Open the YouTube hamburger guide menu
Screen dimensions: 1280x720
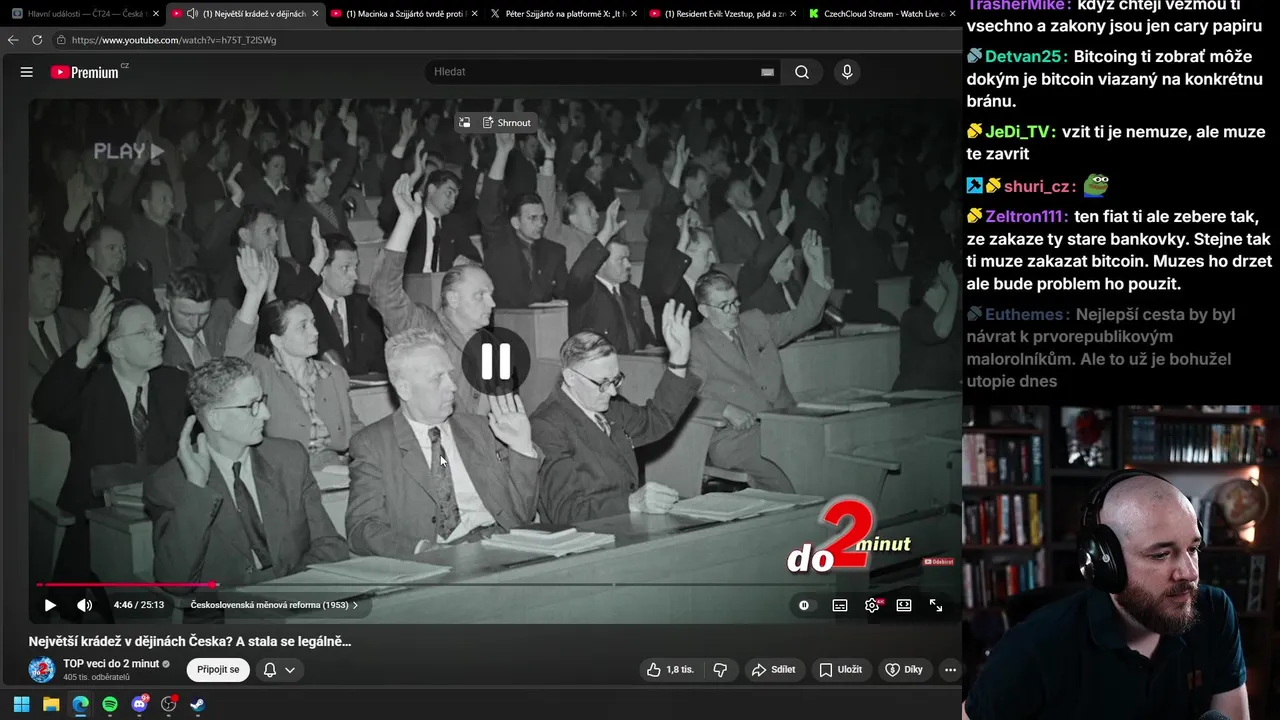[27, 72]
